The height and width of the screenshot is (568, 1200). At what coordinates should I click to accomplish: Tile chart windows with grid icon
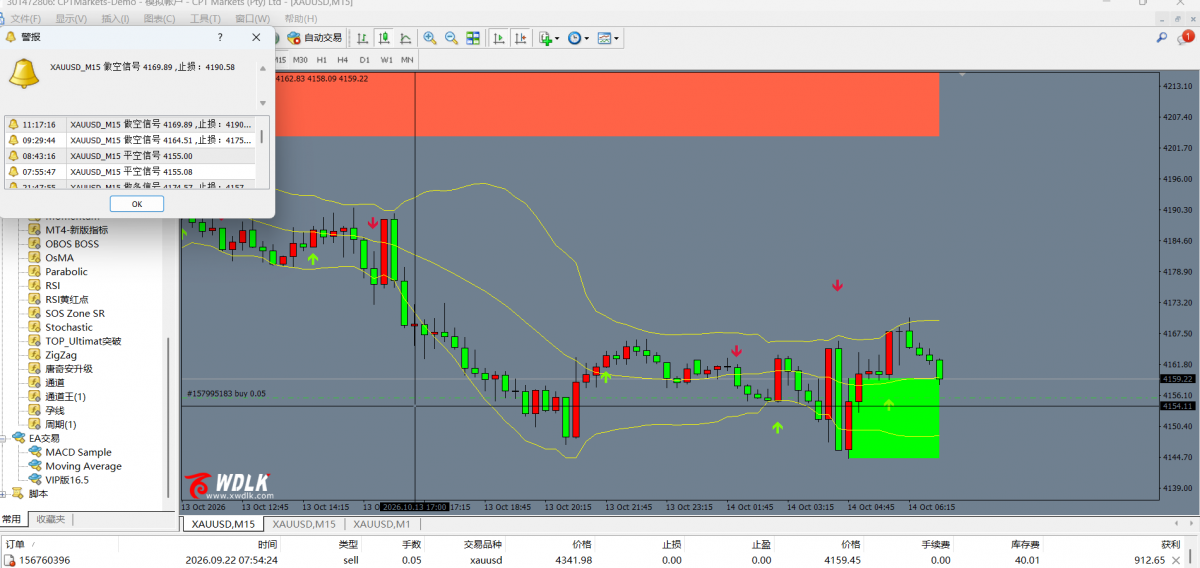[473, 38]
